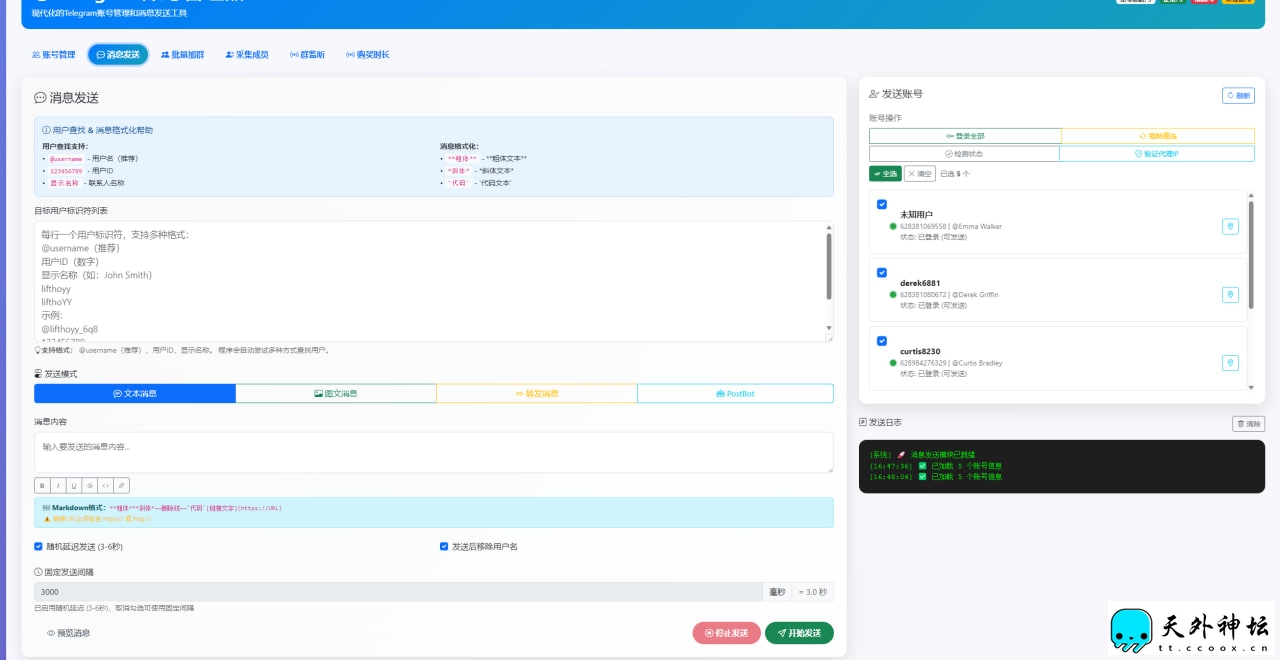
Task: Click location icon for curtis8230 account
Action: tap(1230, 363)
